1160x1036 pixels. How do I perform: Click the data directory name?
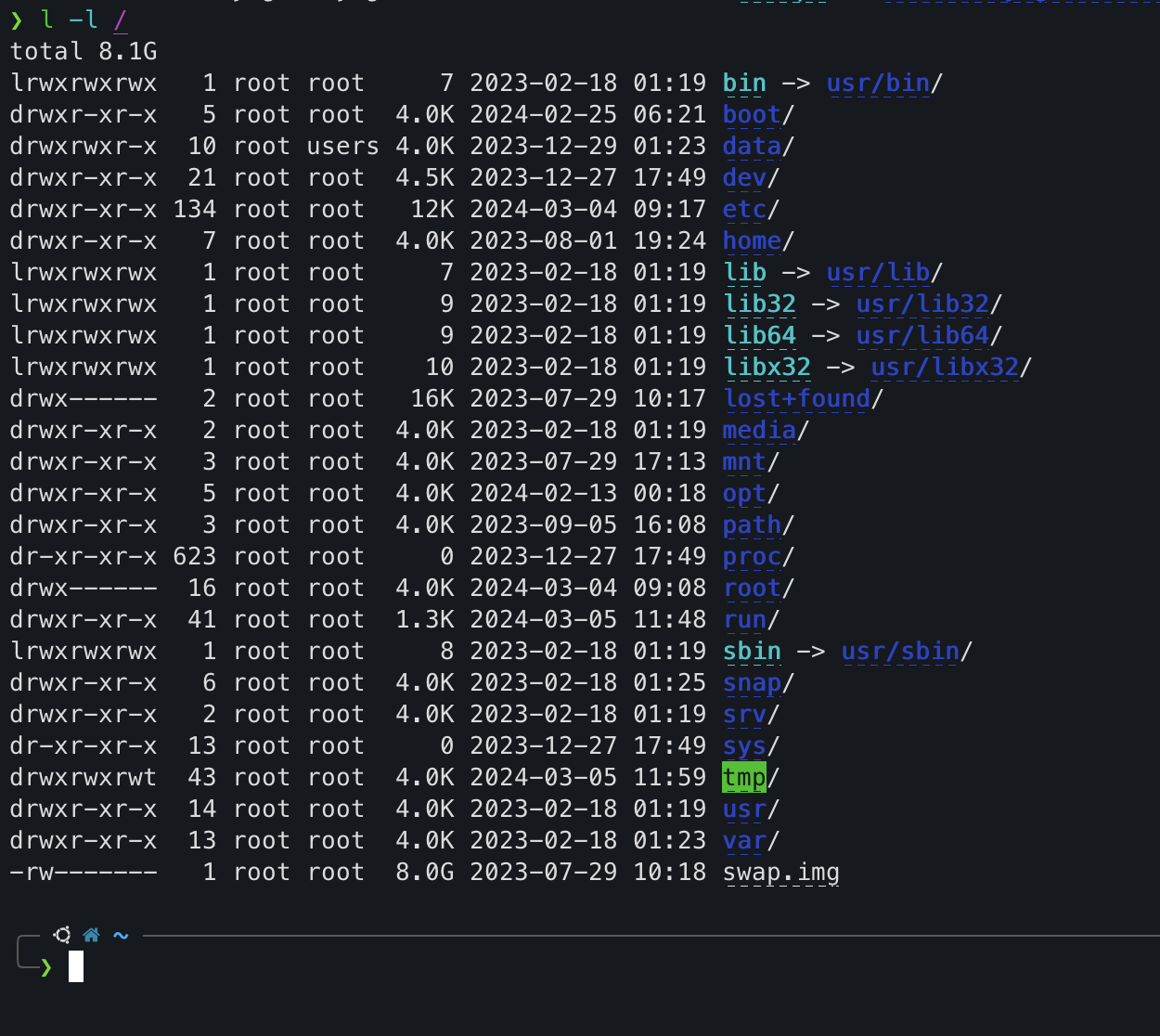click(x=752, y=147)
